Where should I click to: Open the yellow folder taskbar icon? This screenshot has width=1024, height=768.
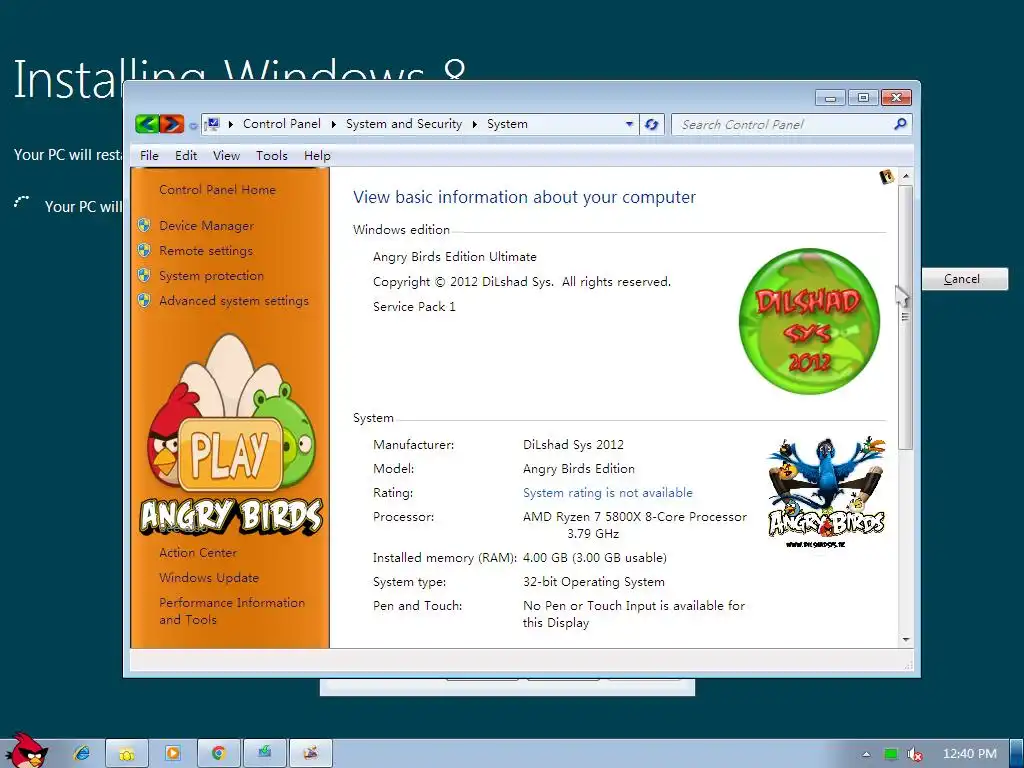[127, 754]
